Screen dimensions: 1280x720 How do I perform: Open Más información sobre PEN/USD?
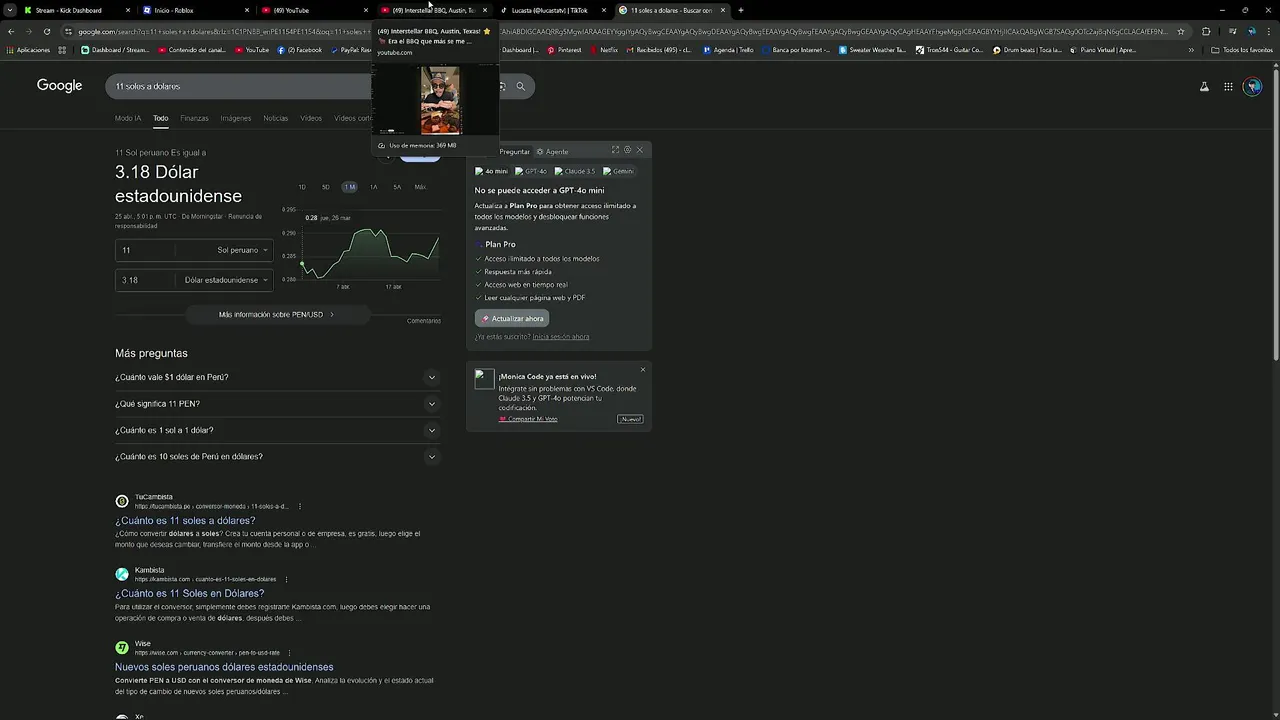tap(277, 314)
